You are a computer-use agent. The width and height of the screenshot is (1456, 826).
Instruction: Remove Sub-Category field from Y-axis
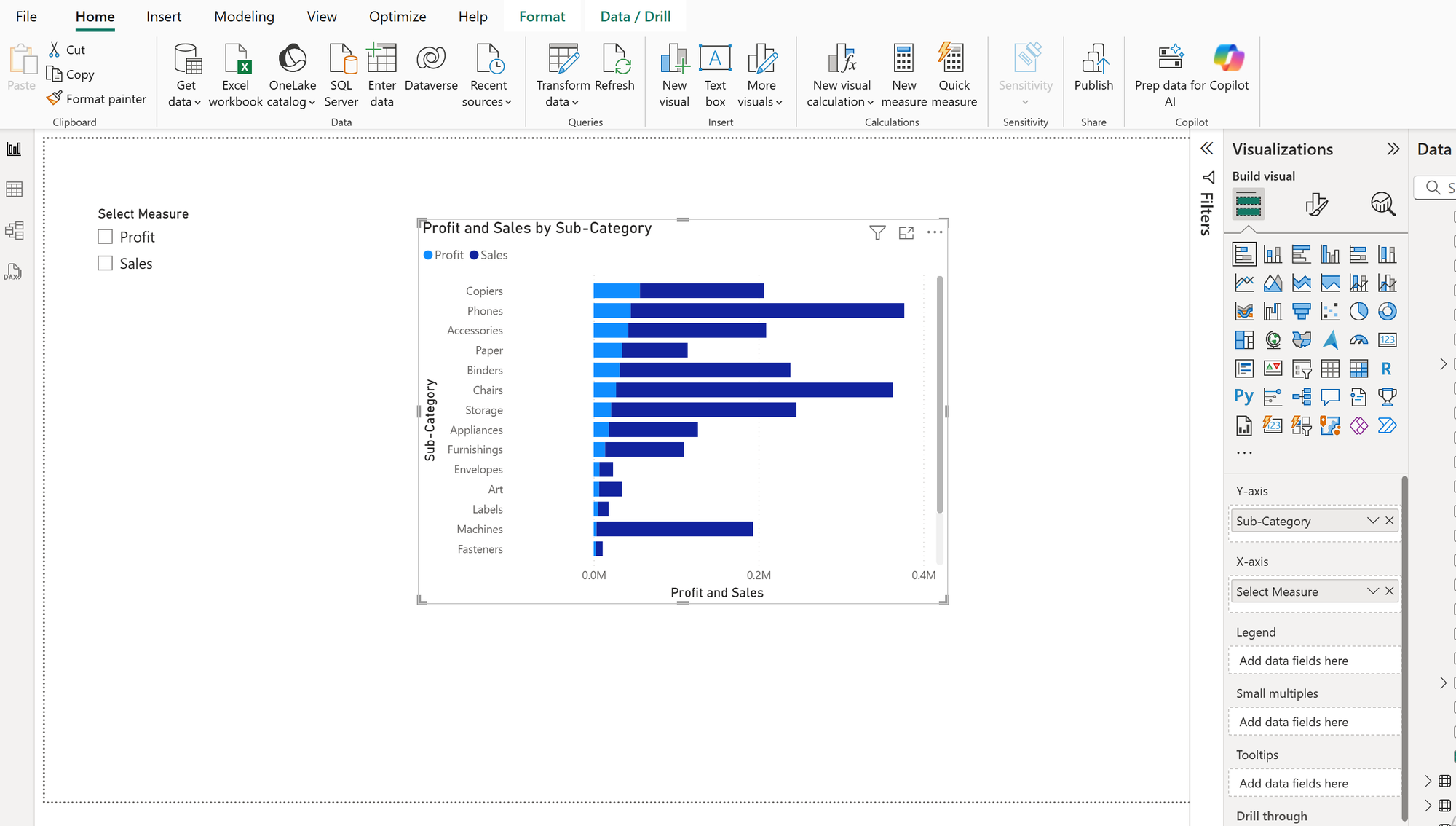[x=1390, y=520]
